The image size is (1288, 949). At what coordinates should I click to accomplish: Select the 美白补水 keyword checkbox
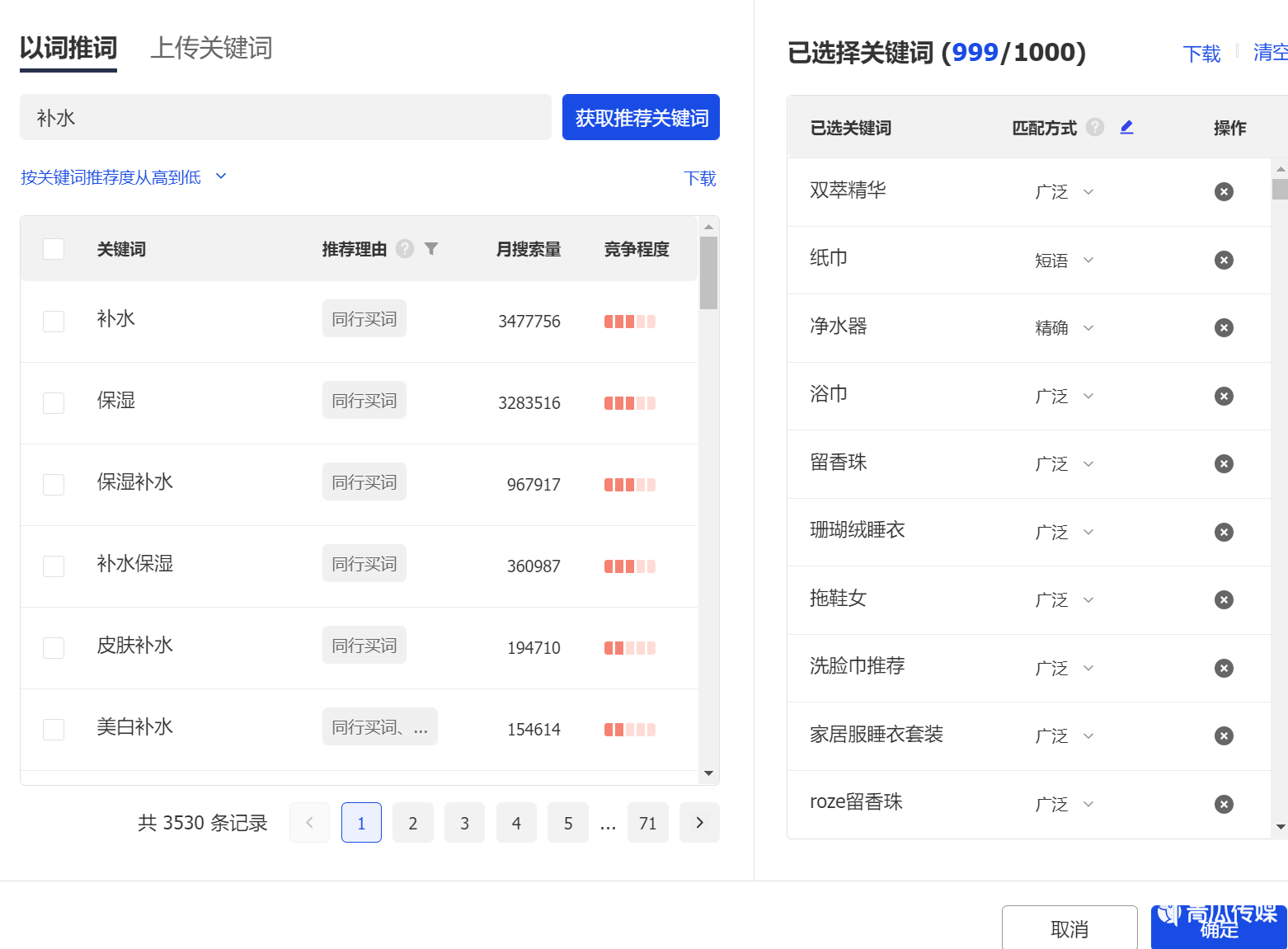54,729
